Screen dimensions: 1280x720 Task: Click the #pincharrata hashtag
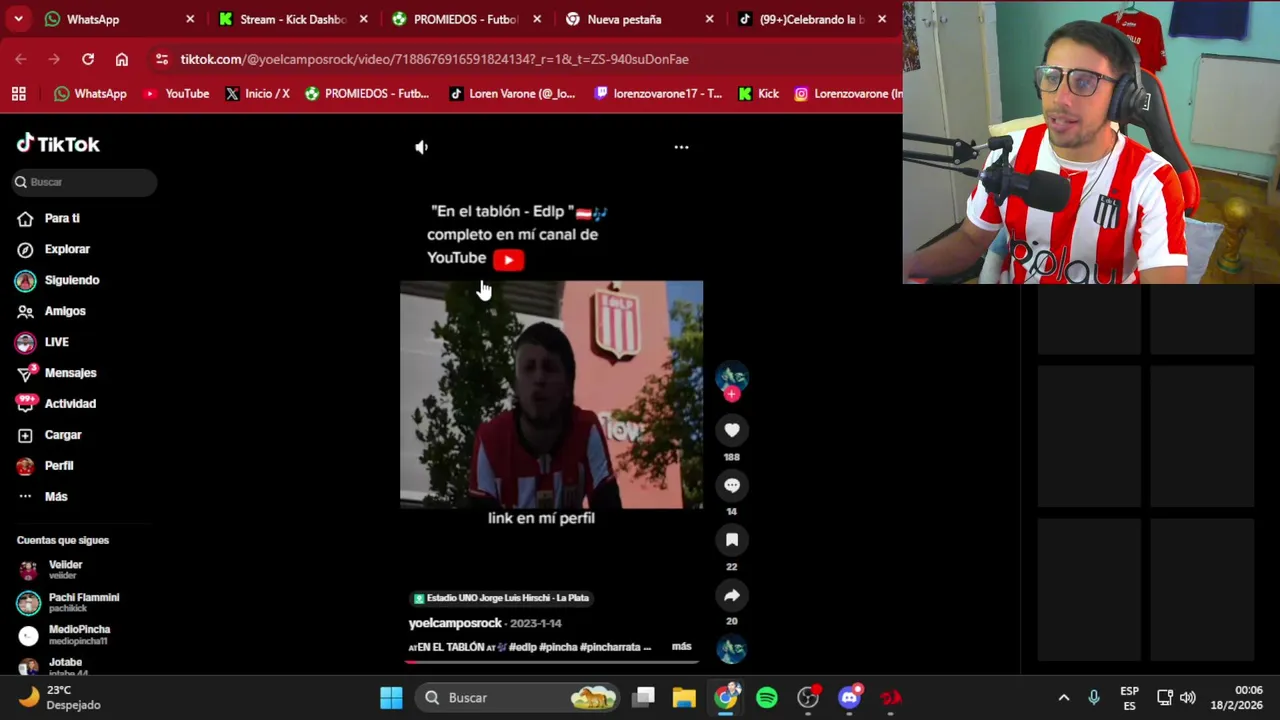[611, 647]
